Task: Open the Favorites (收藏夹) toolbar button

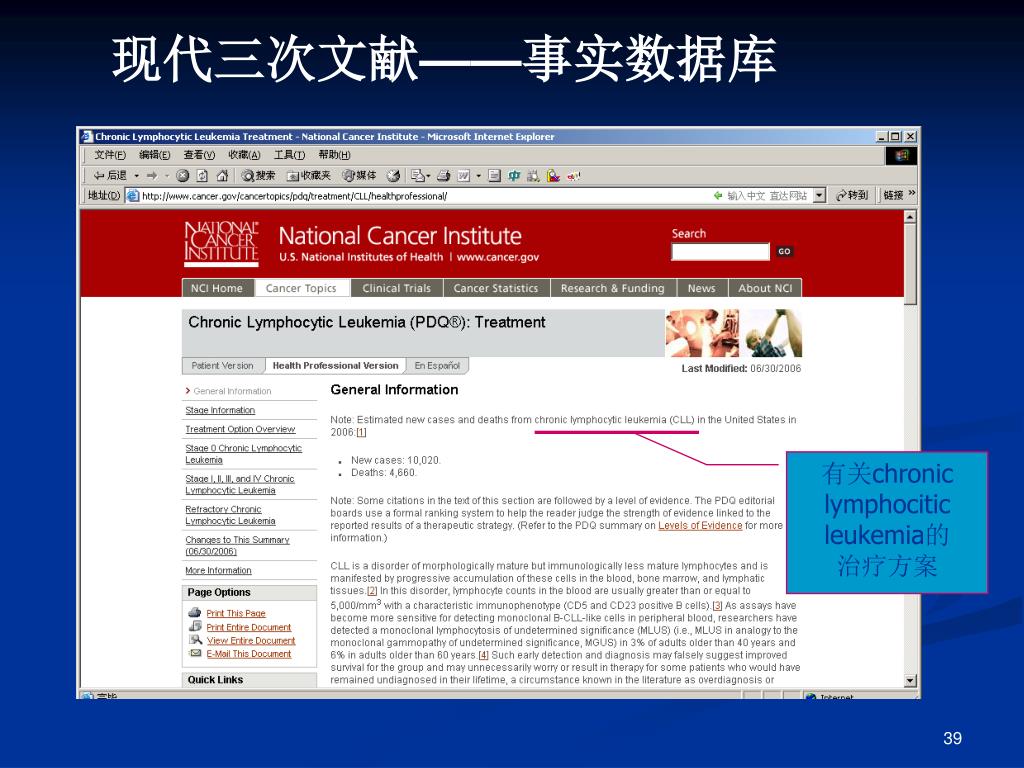Action: (x=309, y=176)
